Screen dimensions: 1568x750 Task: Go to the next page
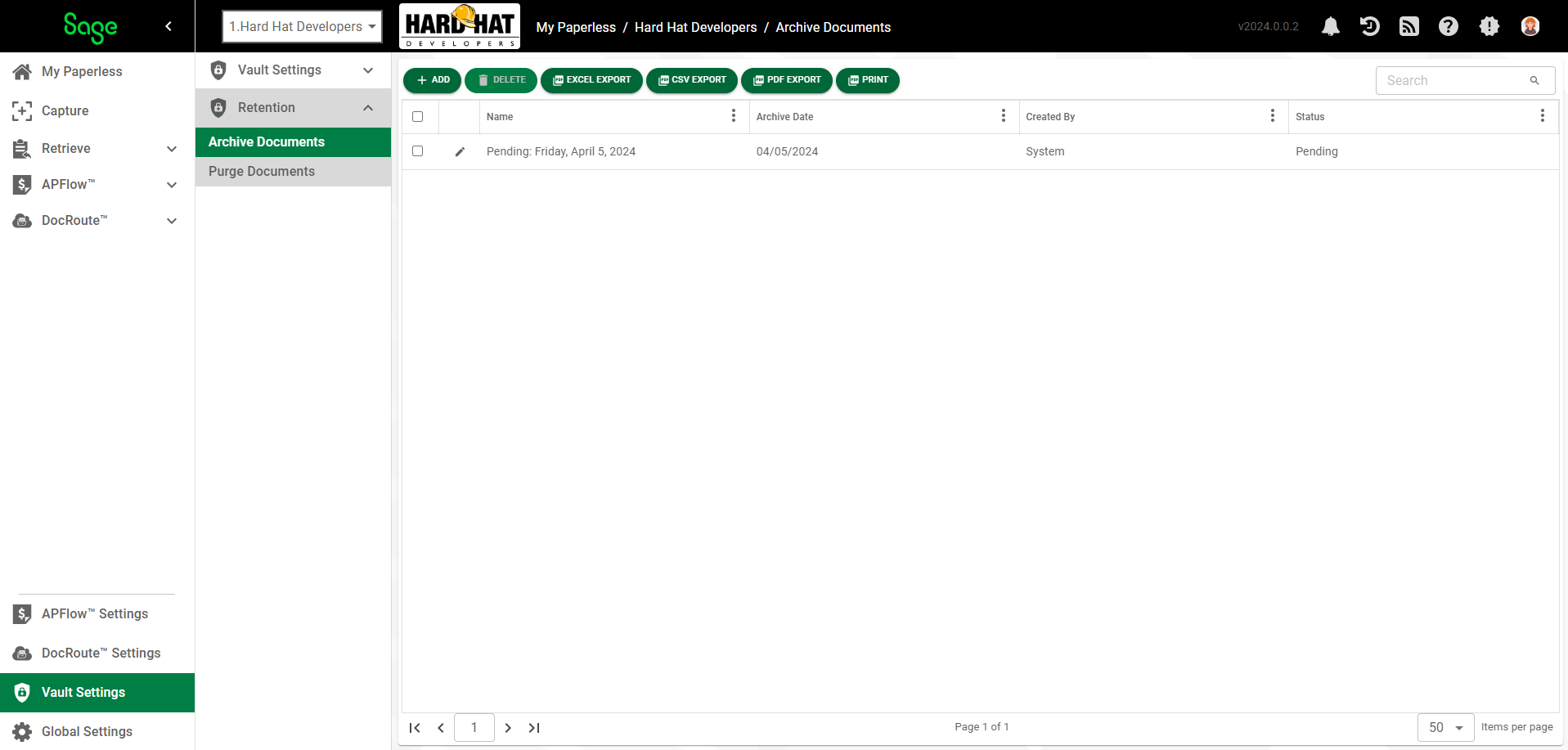[x=508, y=728]
